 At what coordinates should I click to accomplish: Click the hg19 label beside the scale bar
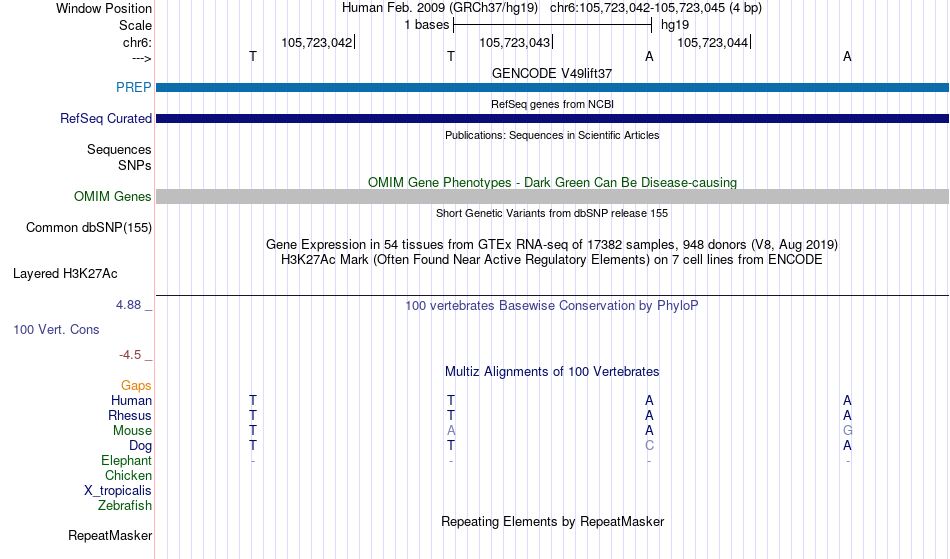point(675,25)
